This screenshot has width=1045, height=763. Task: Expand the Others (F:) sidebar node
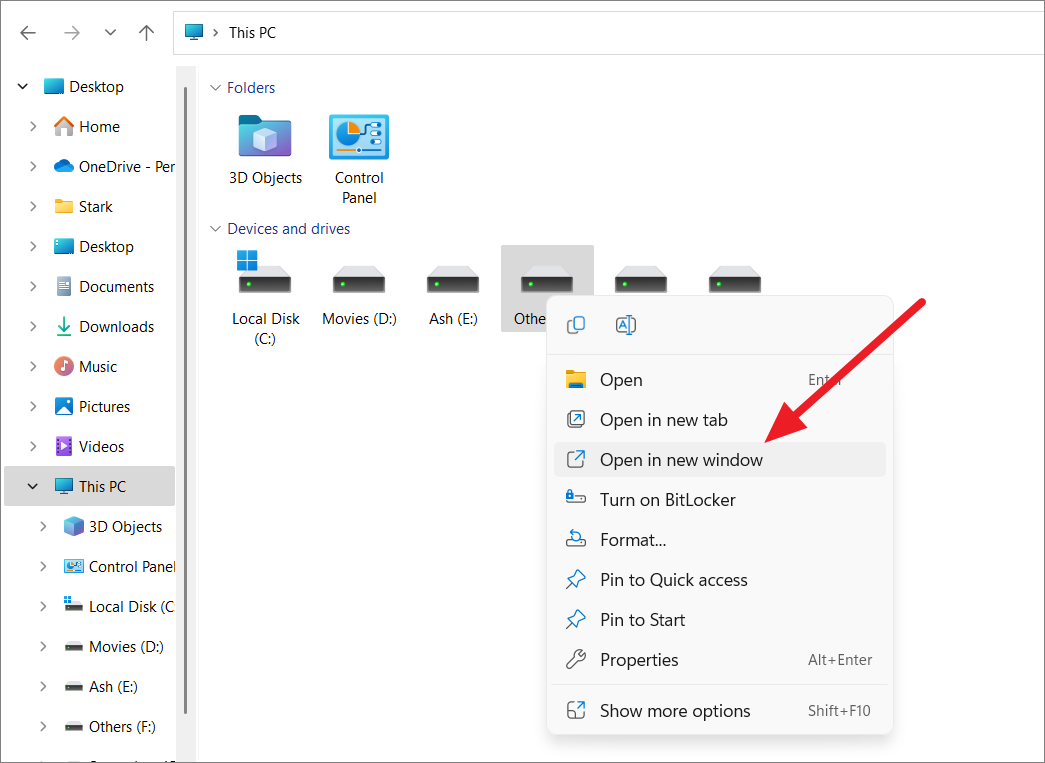pyautogui.click(x=43, y=726)
